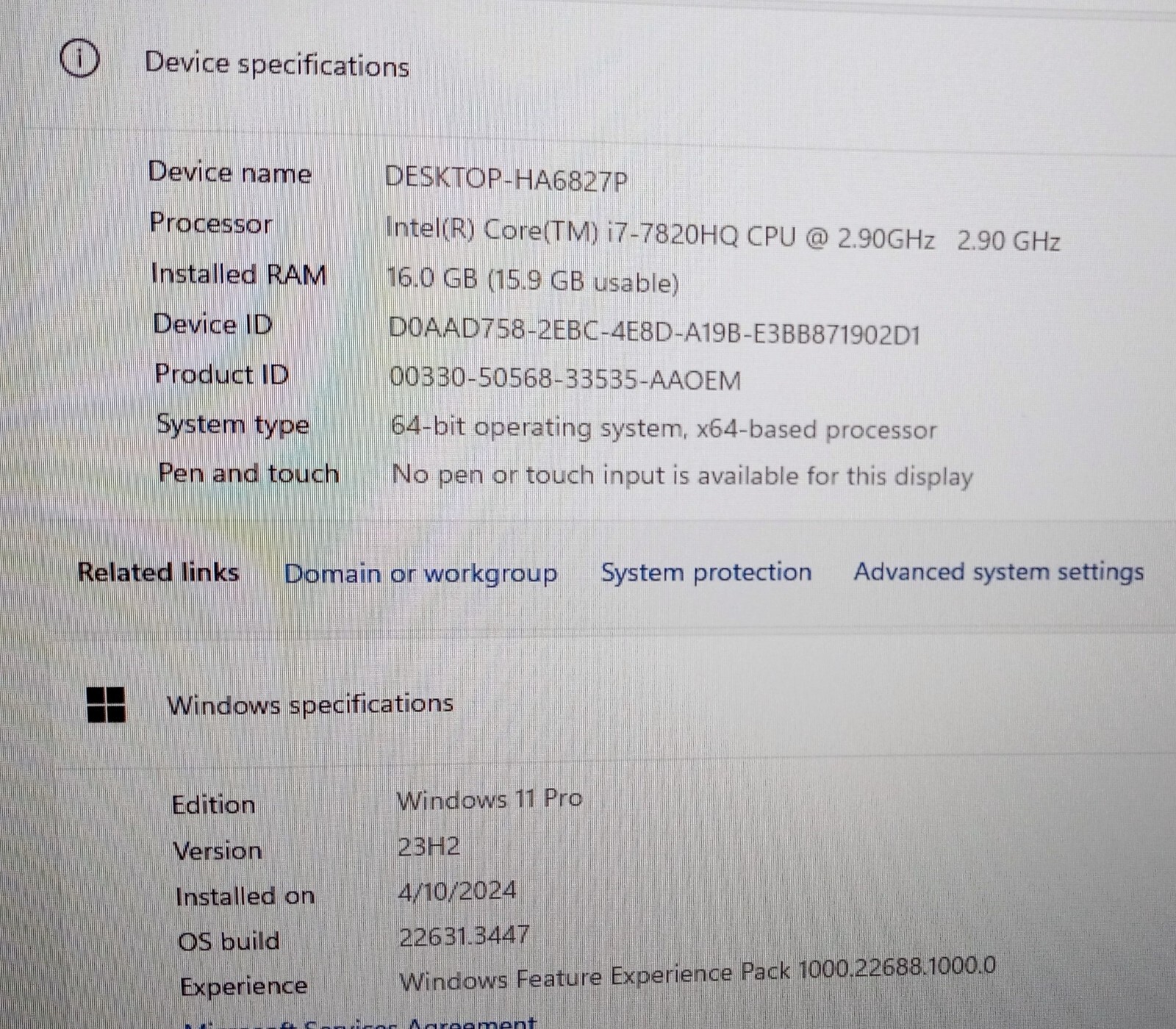Select the No pen or touch input text
1176x1029 pixels.
click(683, 476)
